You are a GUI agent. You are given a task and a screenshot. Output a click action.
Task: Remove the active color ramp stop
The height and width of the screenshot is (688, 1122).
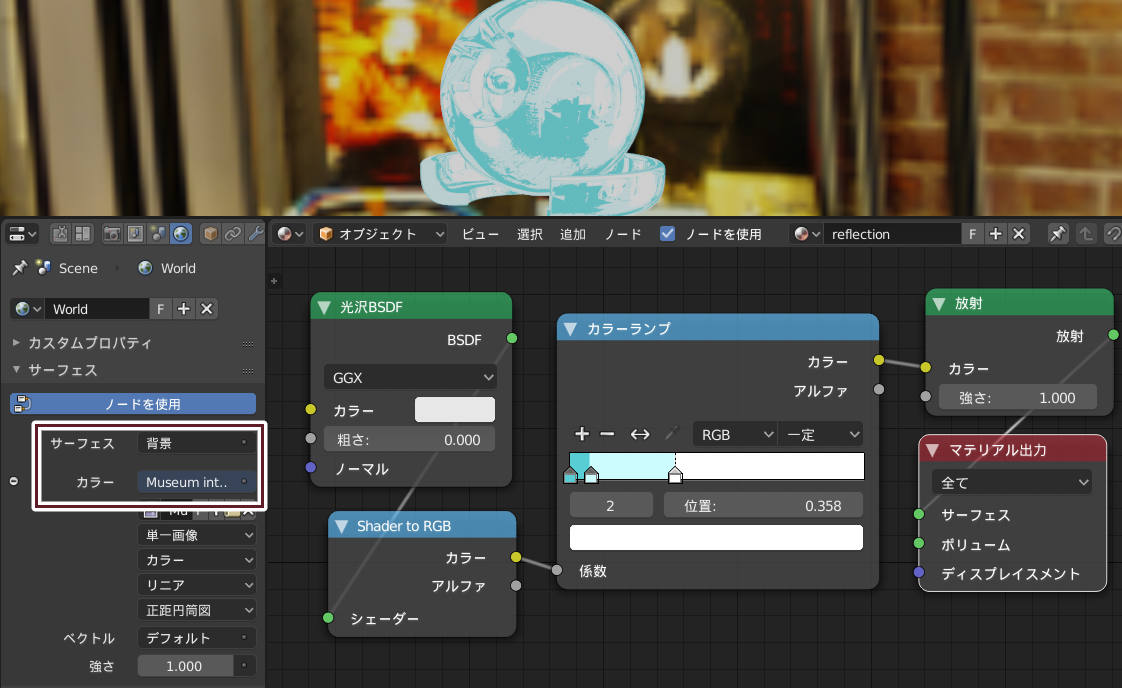tap(608, 434)
